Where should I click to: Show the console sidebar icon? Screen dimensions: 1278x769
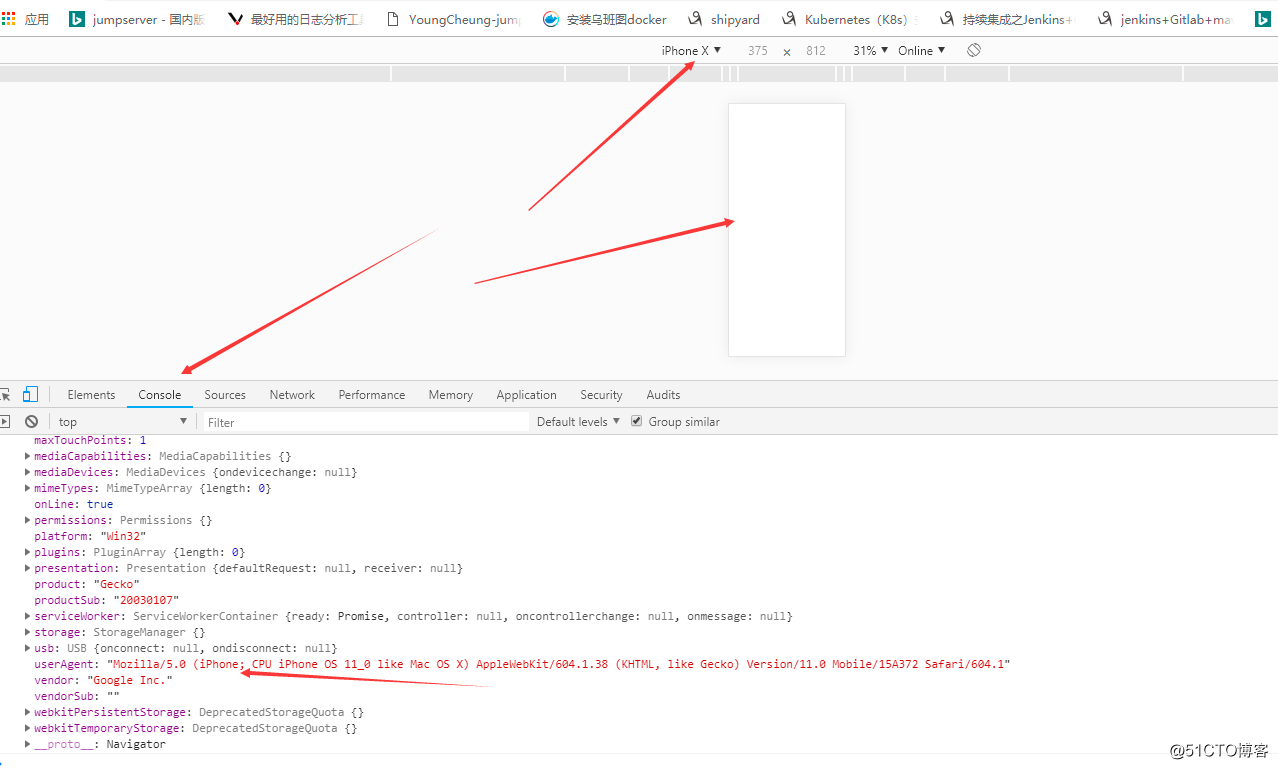point(5,422)
